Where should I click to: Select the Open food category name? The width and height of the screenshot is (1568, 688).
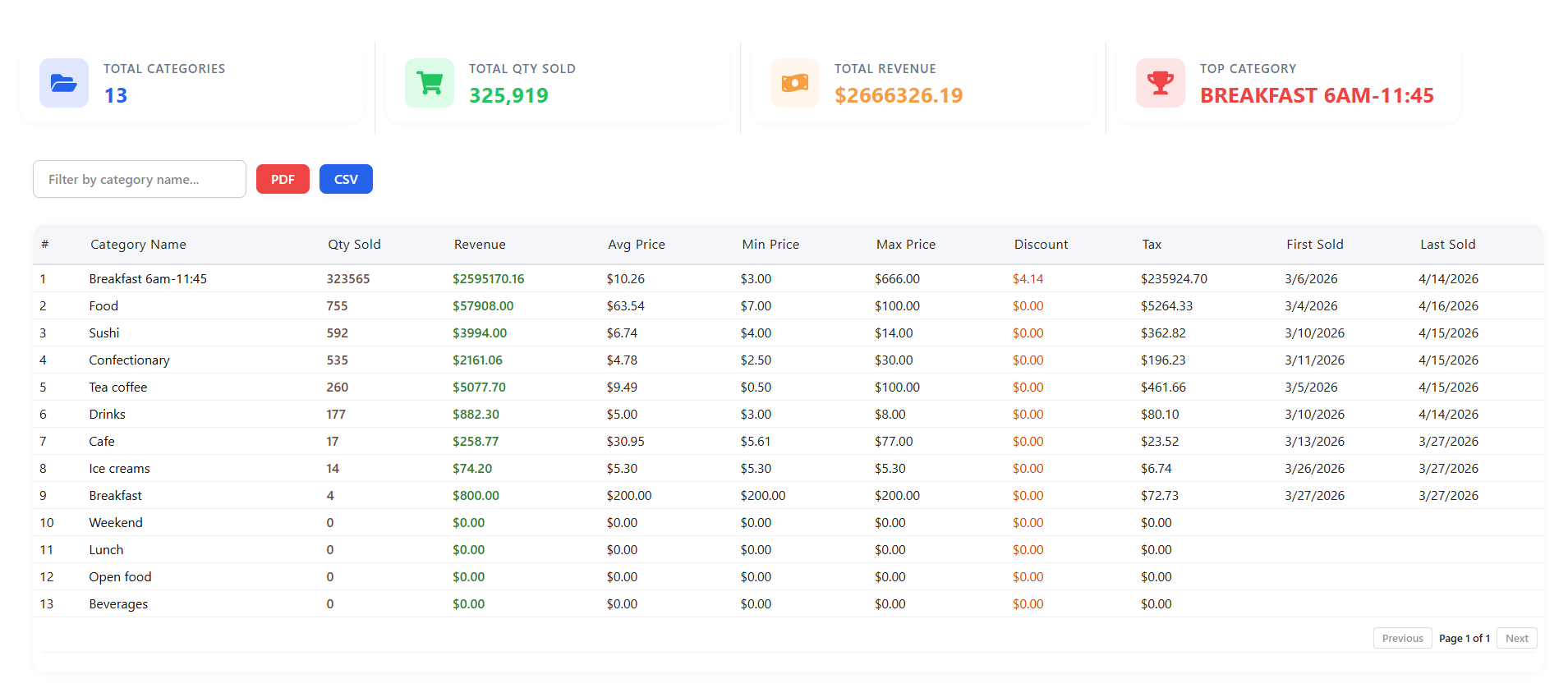[x=120, y=576]
